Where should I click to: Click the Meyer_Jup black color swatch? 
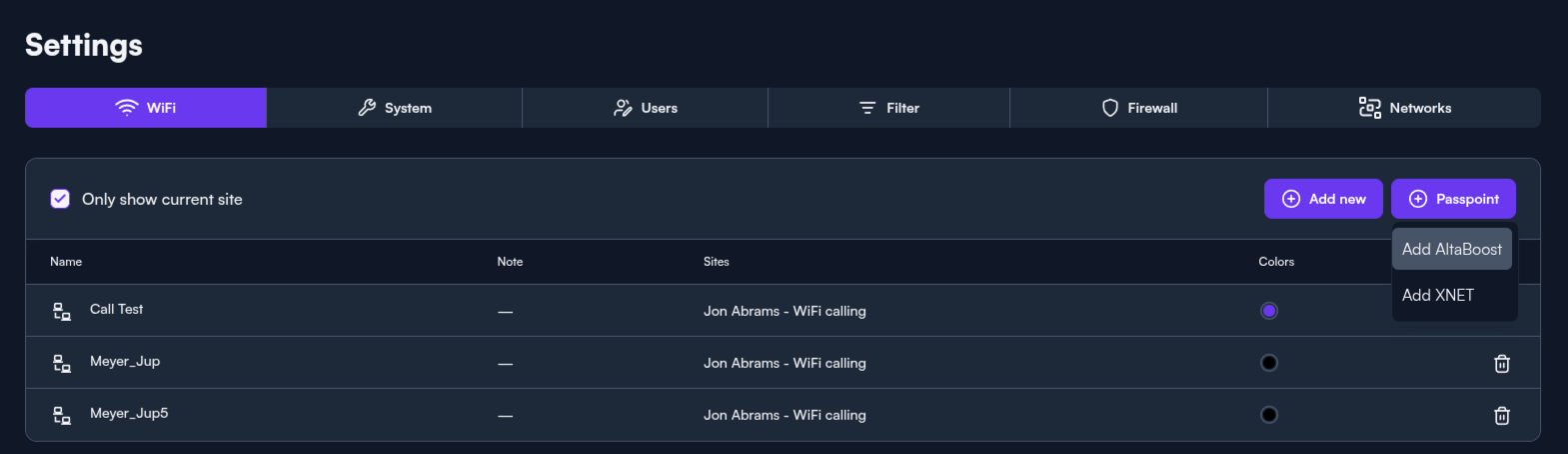1269,363
